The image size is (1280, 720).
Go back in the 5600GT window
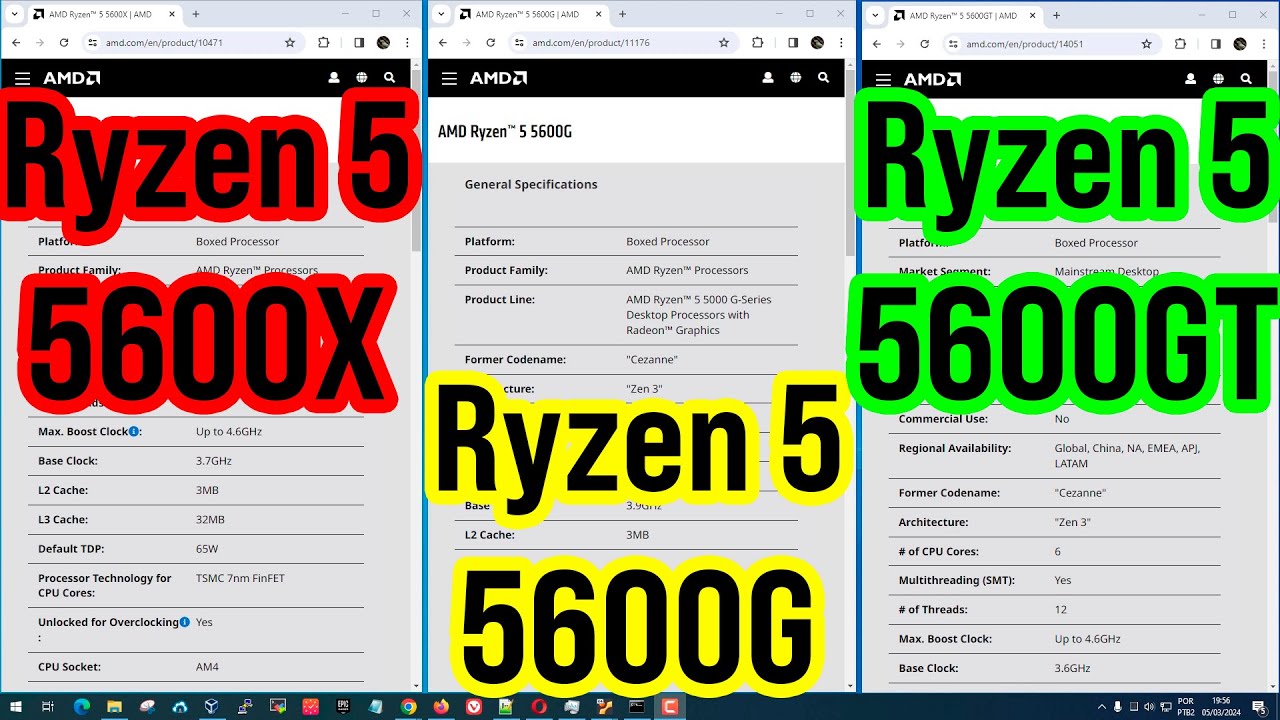coord(877,44)
